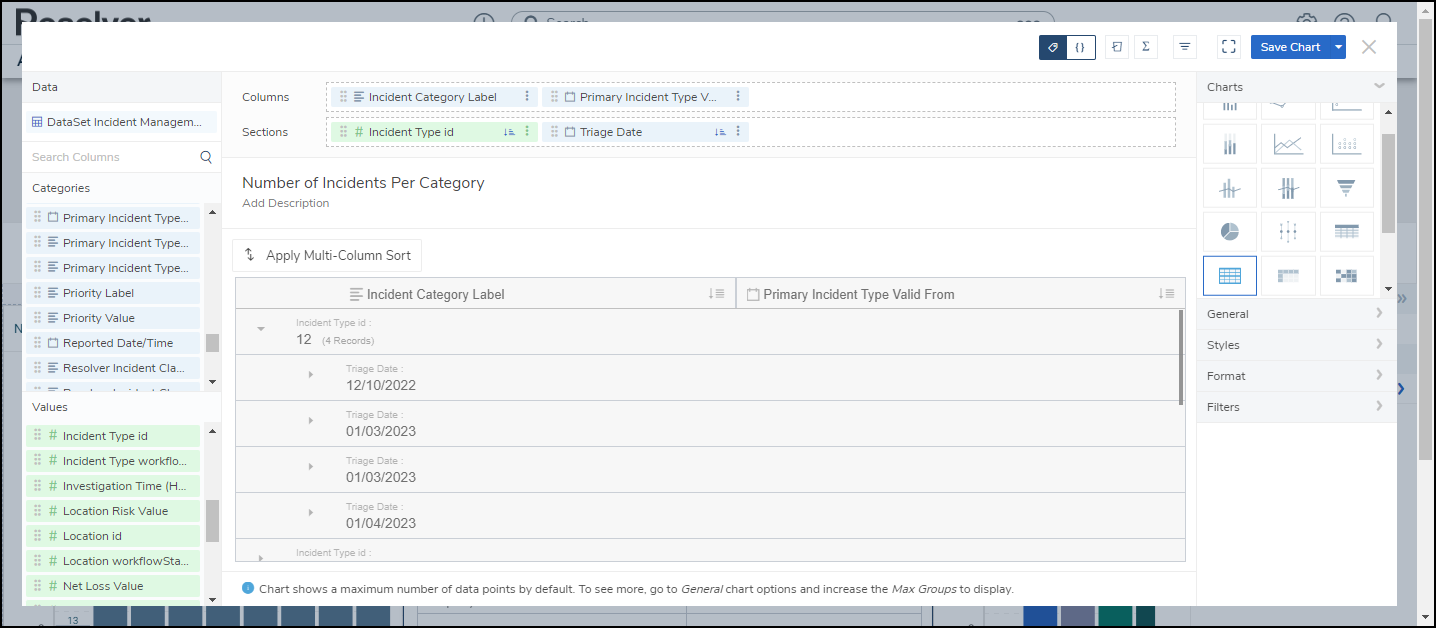Open kebab menu on Incident Type id chip
This screenshot has width=1436, height=628.
pos(527,132)
